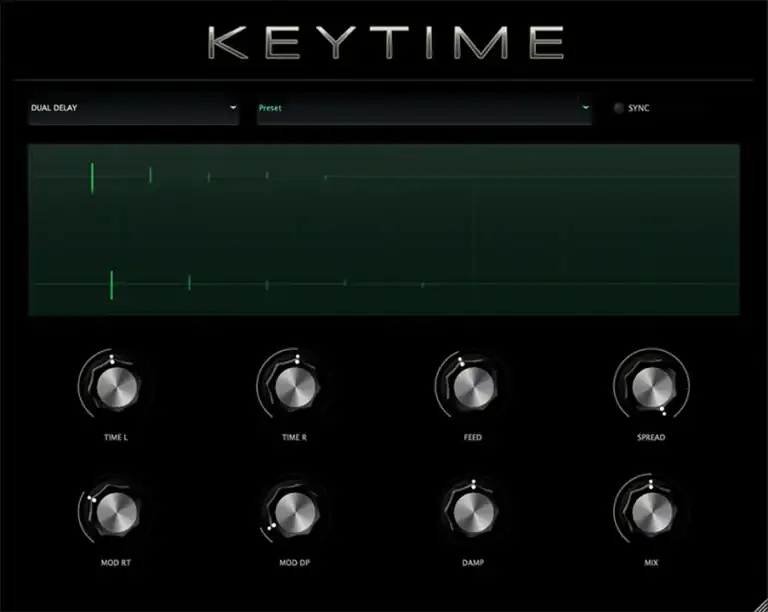Click the TIME L label
Image resolution: width=768 pixels, height=612 pixels.
tap(116, 437)
